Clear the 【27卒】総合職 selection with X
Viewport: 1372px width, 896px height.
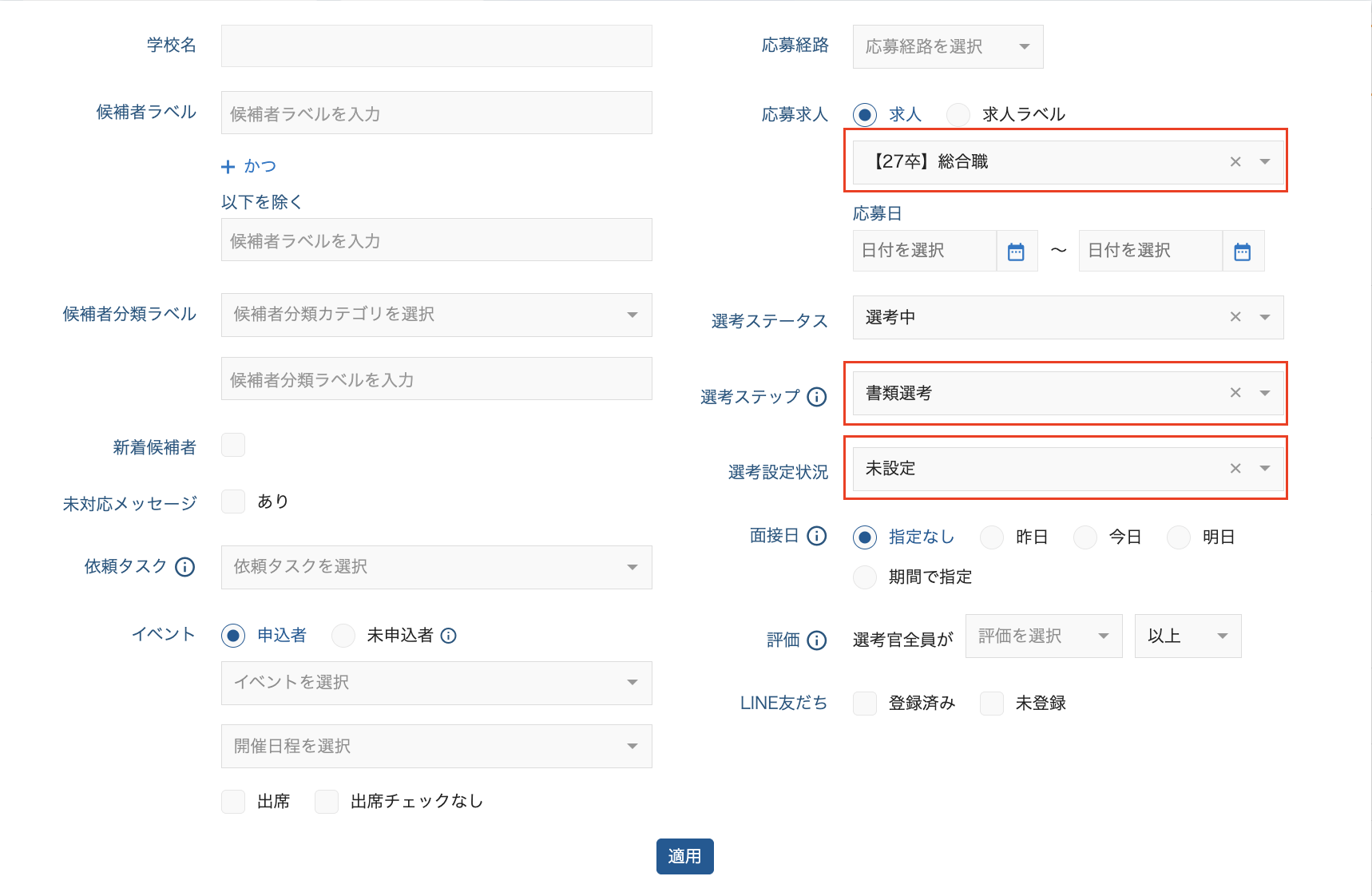click(x=1235, y=162)
